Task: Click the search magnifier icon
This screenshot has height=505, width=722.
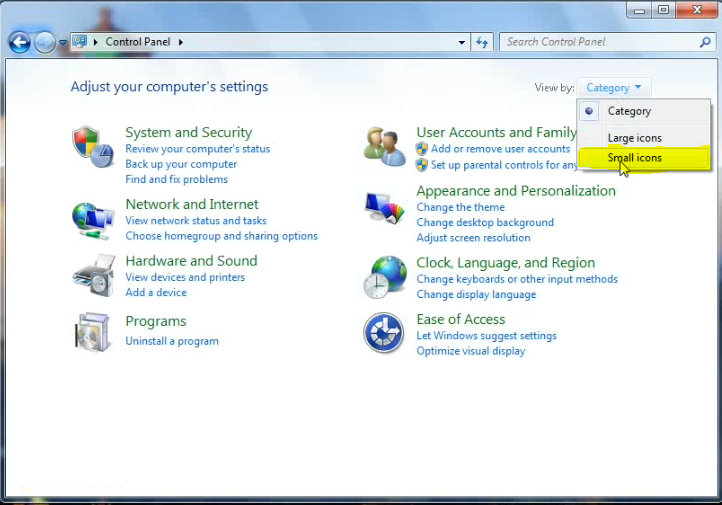Action: pyautogui.click(x=705, y=42)
